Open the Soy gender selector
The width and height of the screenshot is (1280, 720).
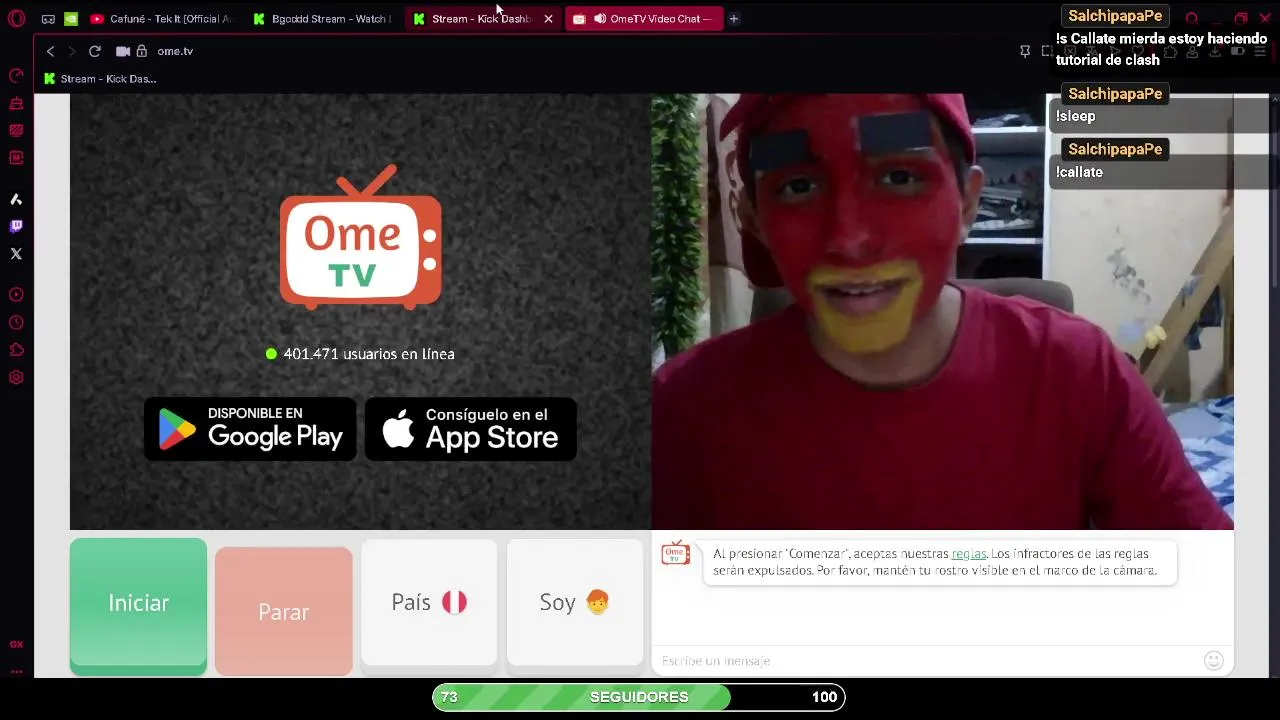tap(575, 602)
